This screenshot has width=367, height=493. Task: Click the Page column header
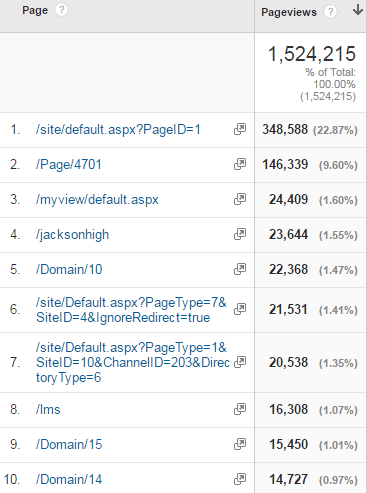click(35, 10)
